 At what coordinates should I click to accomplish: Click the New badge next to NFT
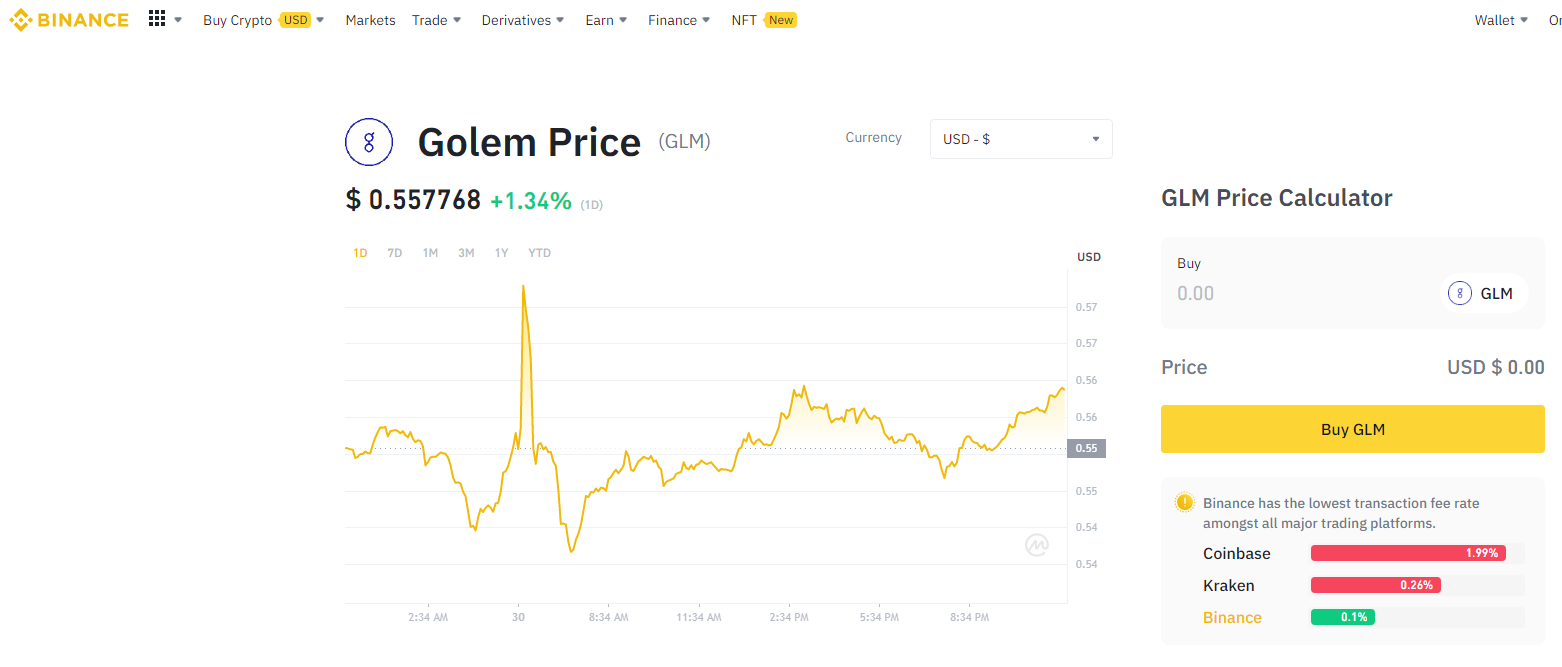click(781, 20)
